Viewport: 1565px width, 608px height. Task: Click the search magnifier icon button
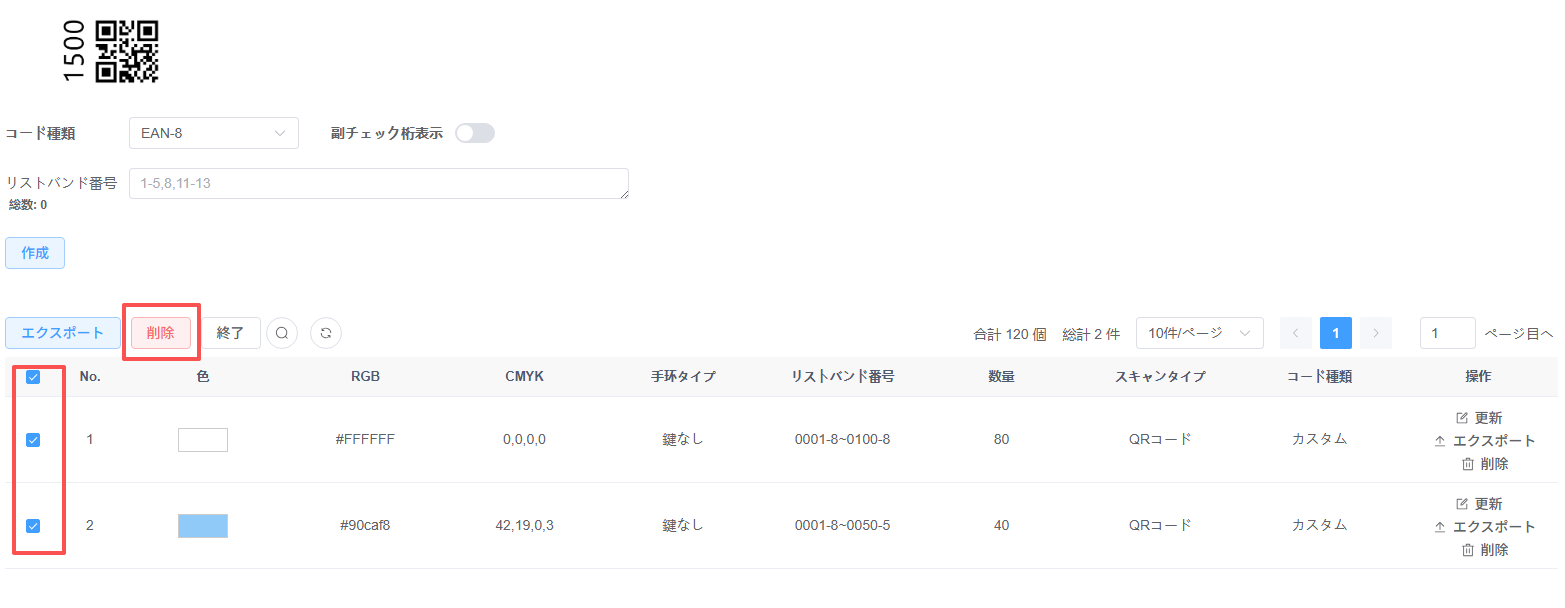(x=282, y=333)
